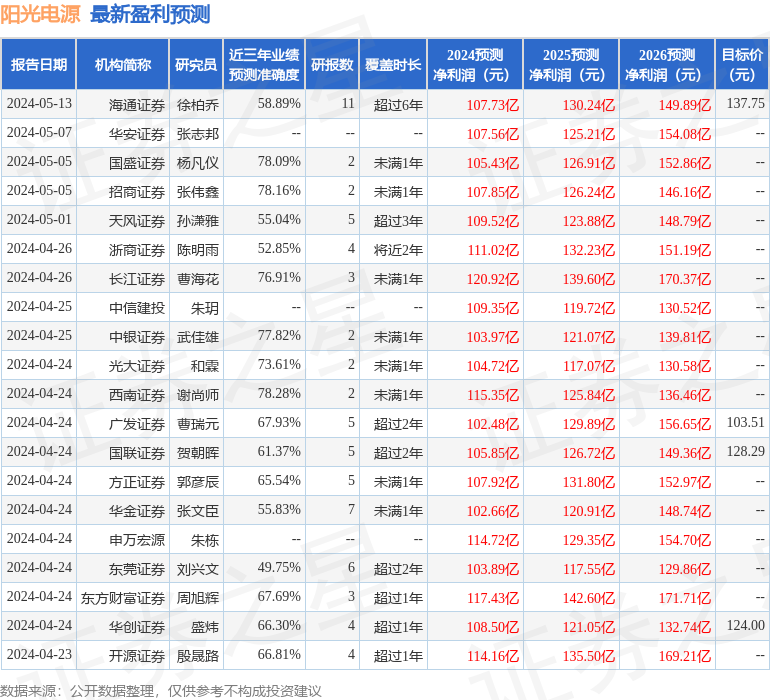Viewport: 770px width, 700px height.
Task: Select the 2026预测净利润 column header
Action: pos(667,64)
